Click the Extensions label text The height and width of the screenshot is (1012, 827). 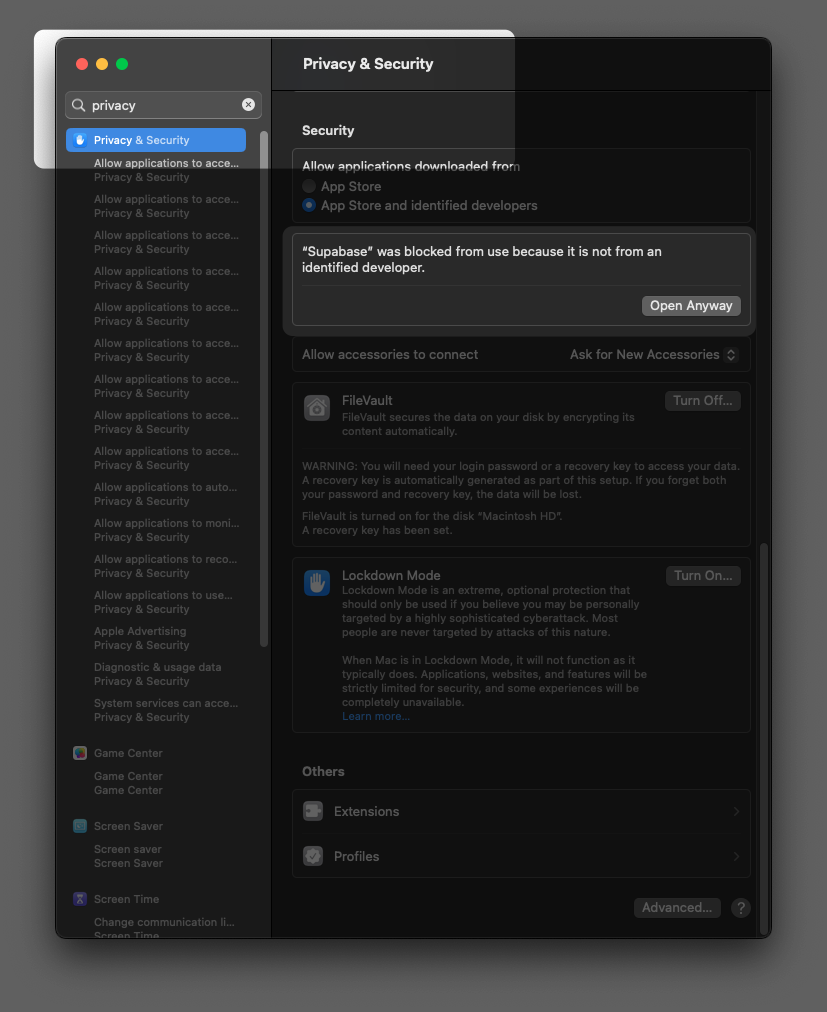[366, 811]
